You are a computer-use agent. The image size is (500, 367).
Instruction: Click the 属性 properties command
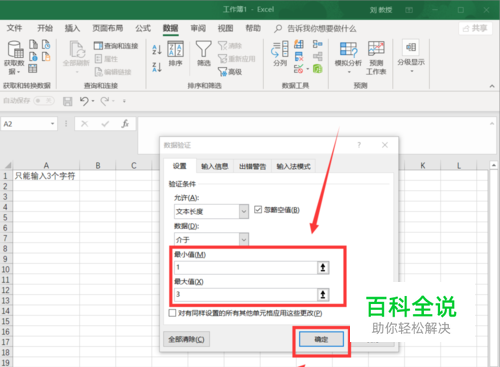(106, 59)
